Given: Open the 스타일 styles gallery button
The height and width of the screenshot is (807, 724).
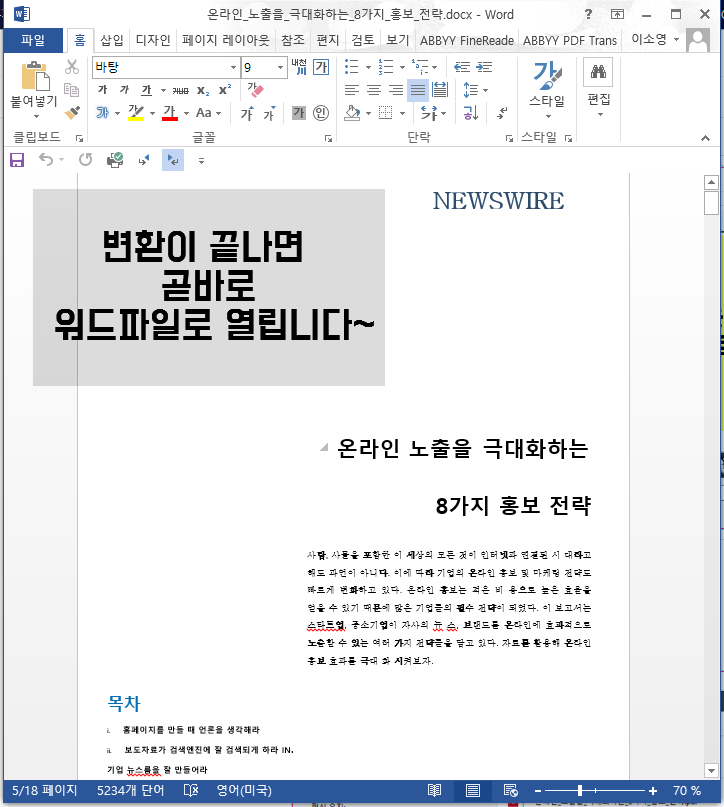Looking at the screenshot, I should click(547, 89).
